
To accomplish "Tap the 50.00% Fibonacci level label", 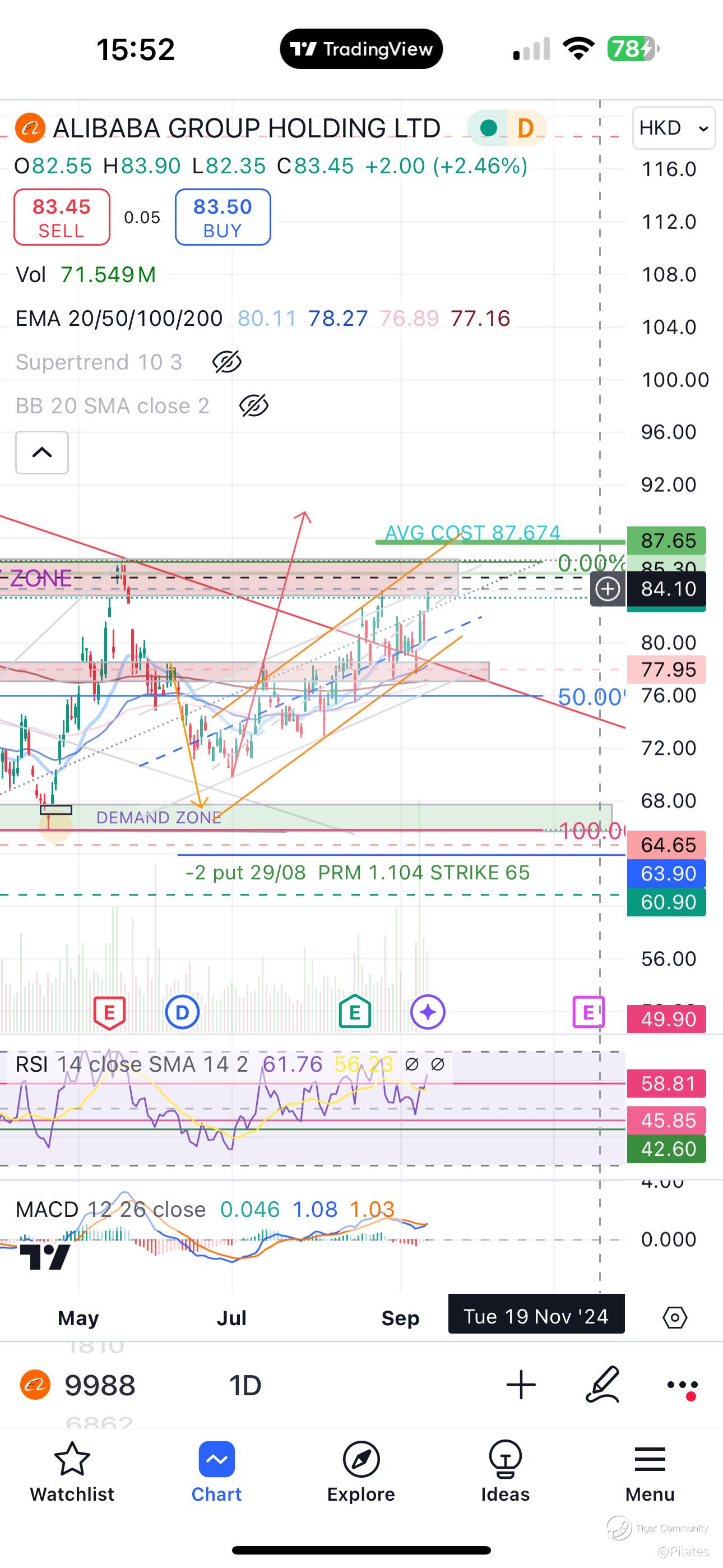I will tap(591, 697).
